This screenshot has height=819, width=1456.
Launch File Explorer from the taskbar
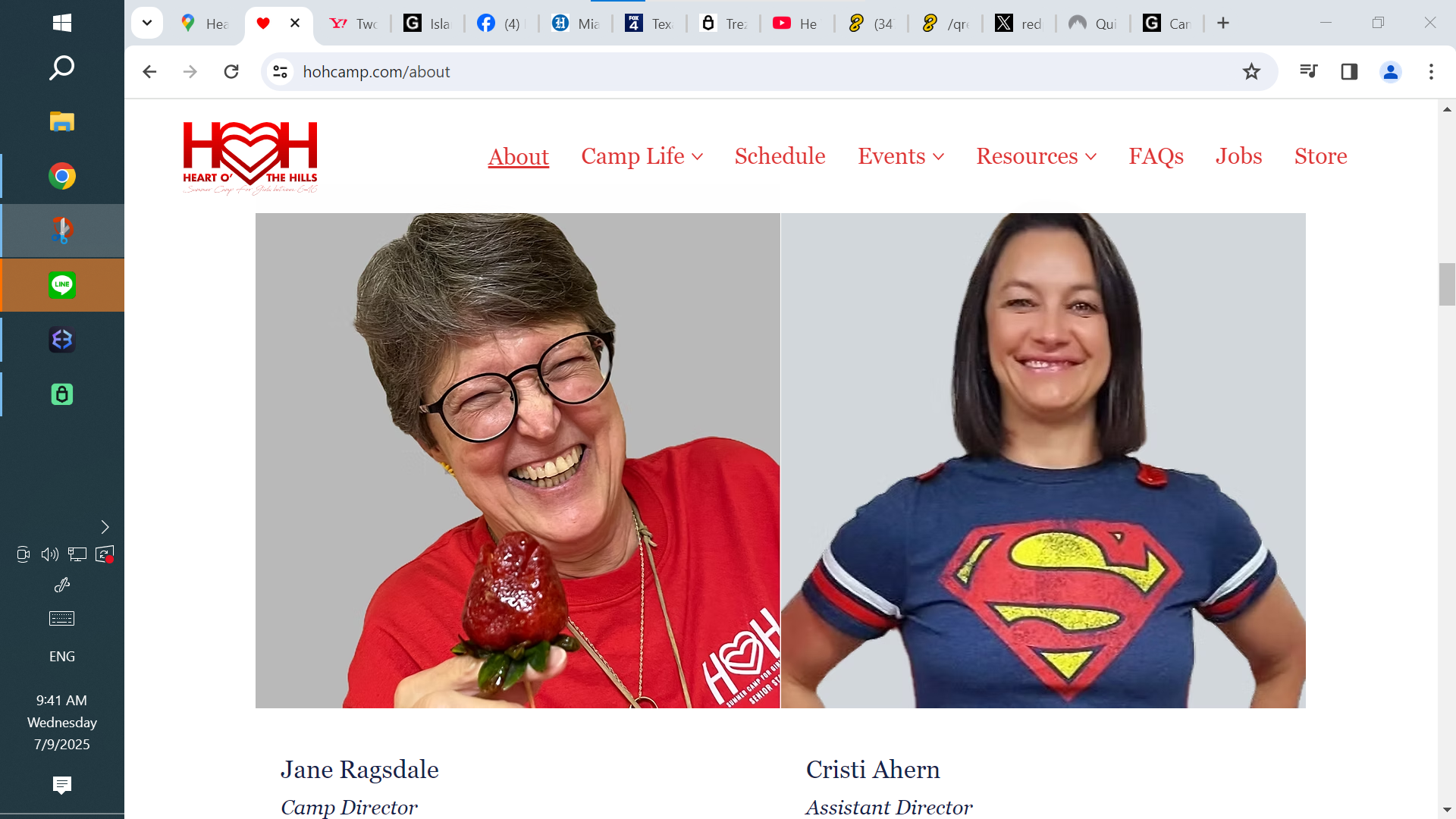(x=62, y=121)
